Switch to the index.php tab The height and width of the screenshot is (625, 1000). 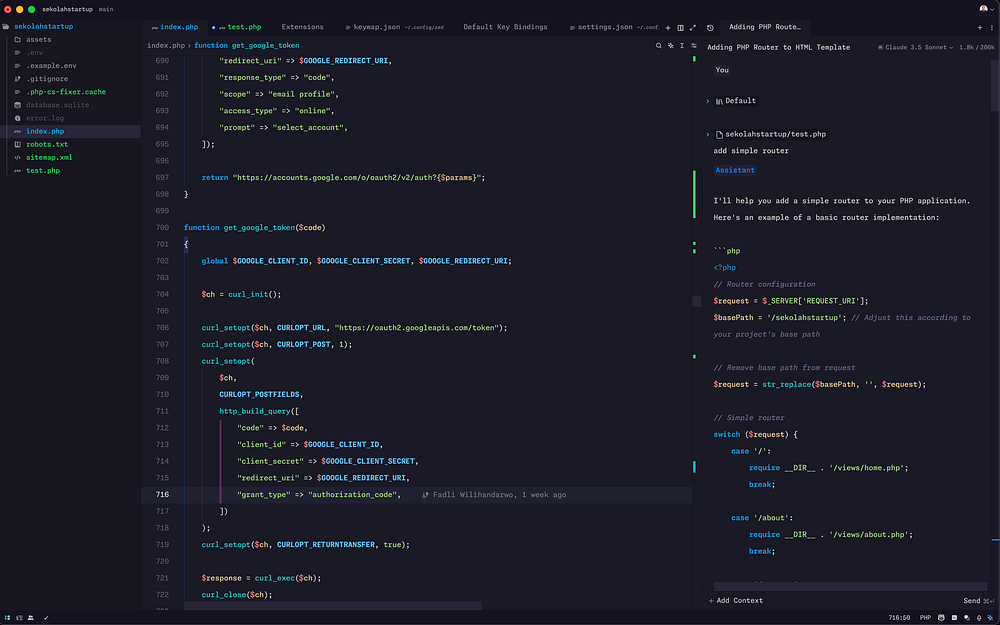(x=175, y=27)
